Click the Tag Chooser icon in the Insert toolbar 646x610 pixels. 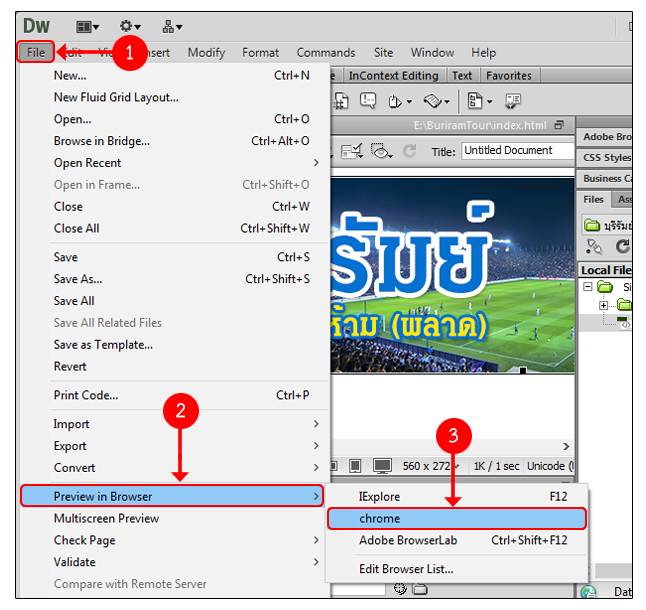click(x=513, y=100)
